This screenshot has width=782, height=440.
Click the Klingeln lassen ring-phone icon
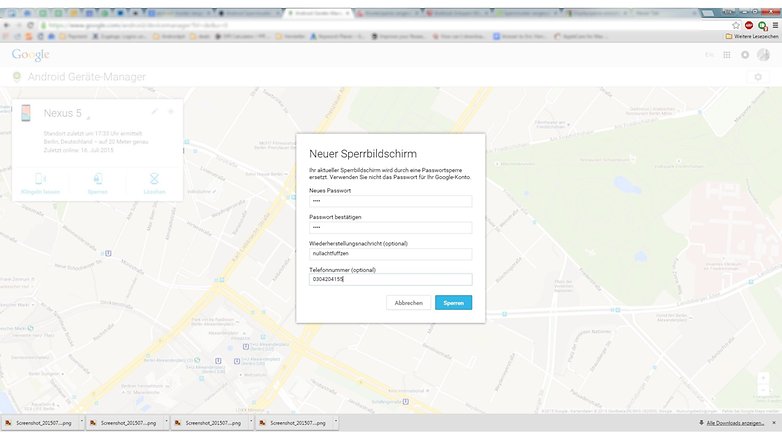click(x=40, y=179)
